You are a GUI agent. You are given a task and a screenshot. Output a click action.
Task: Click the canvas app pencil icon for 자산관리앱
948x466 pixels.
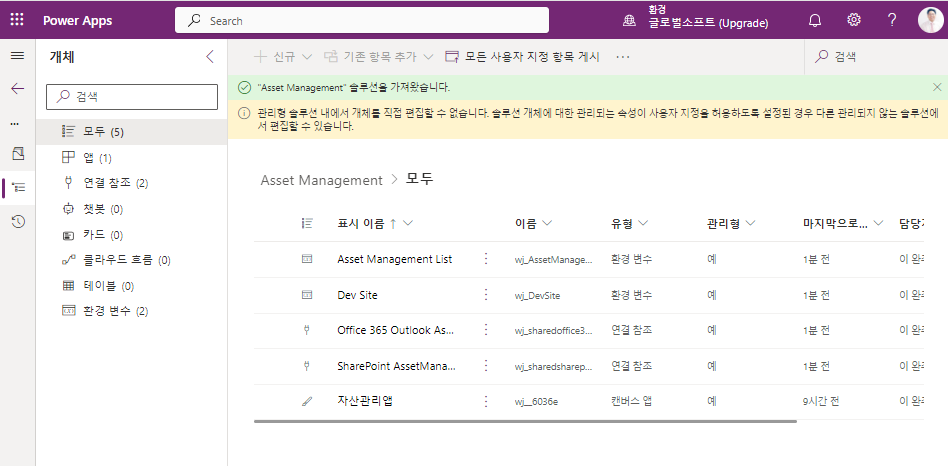pos(307,401)
